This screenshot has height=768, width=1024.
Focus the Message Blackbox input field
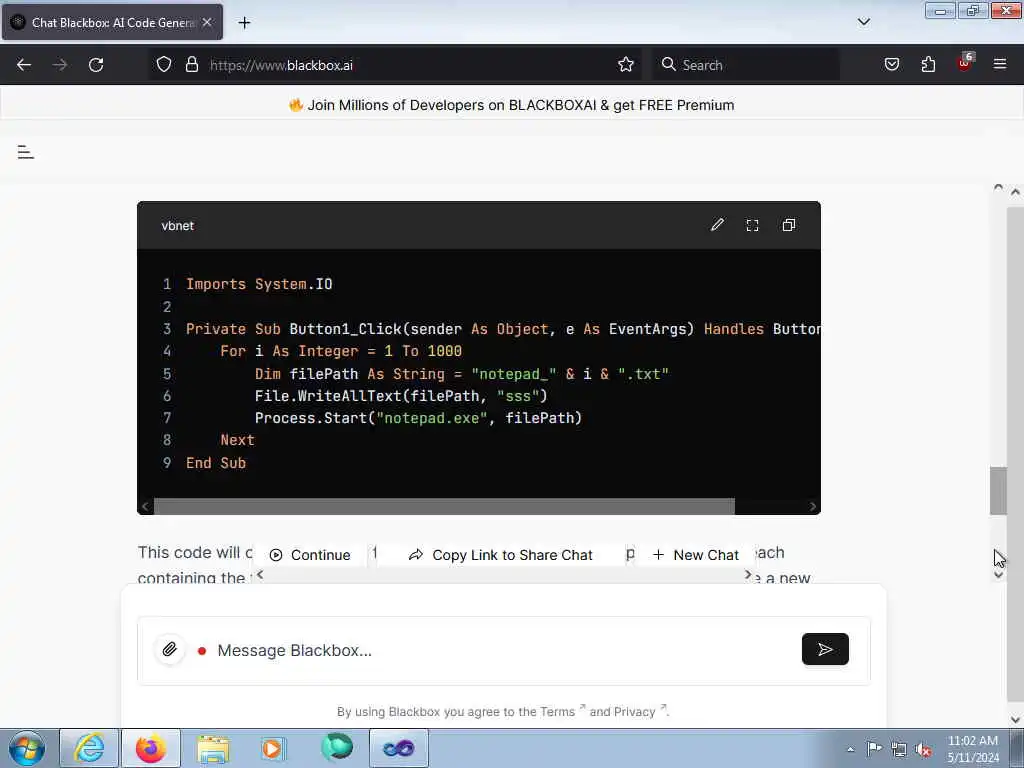coord(503,650)
